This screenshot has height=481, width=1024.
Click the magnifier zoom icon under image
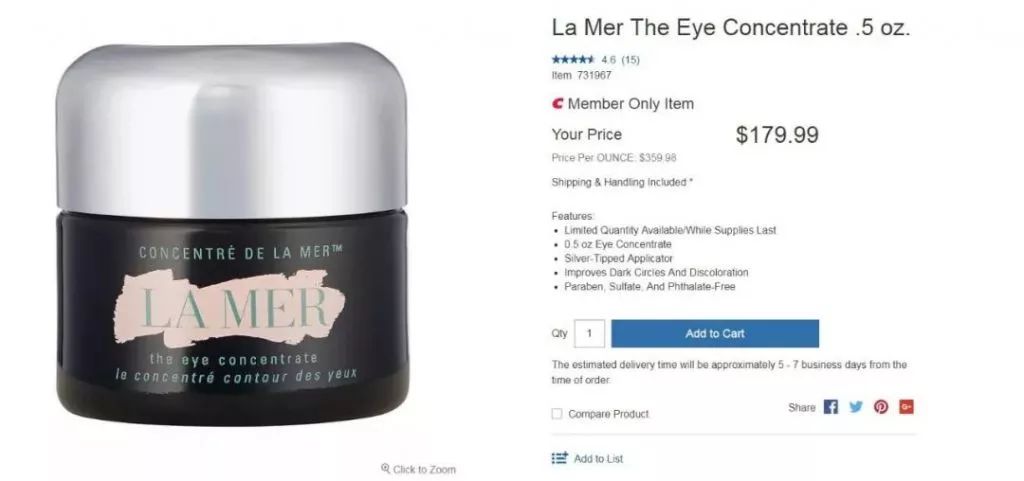(x=385, y=469)
